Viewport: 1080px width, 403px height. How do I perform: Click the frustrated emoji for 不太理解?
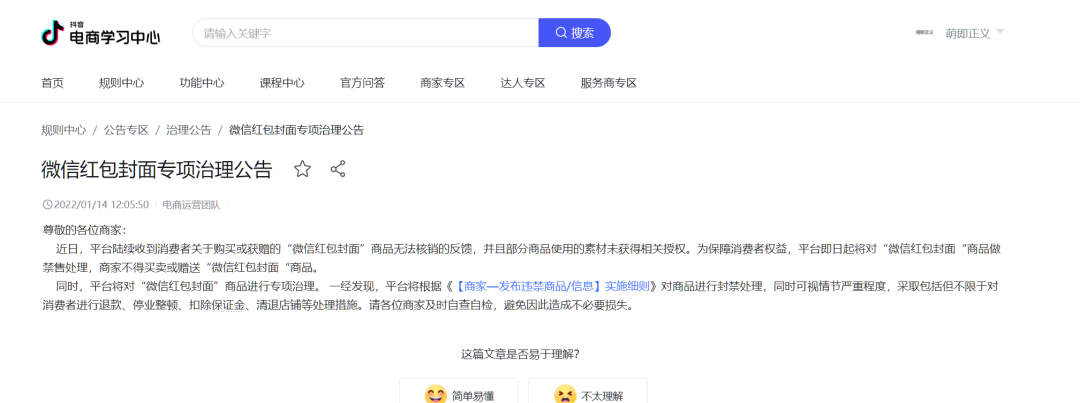565,395
